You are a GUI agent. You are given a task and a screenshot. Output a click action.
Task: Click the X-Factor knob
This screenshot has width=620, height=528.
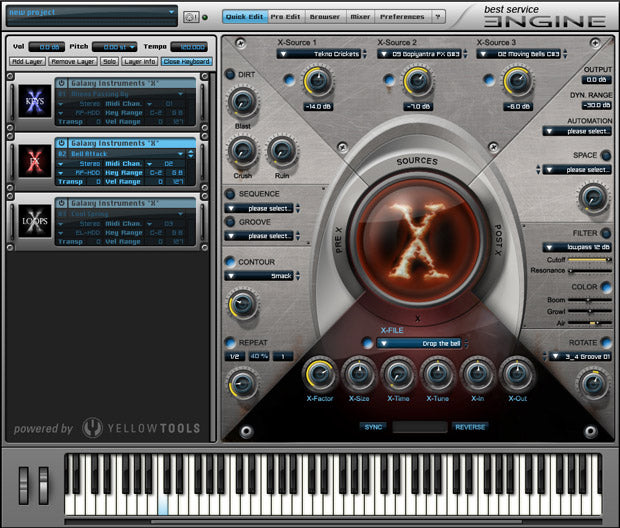click(x=319, y=374)
